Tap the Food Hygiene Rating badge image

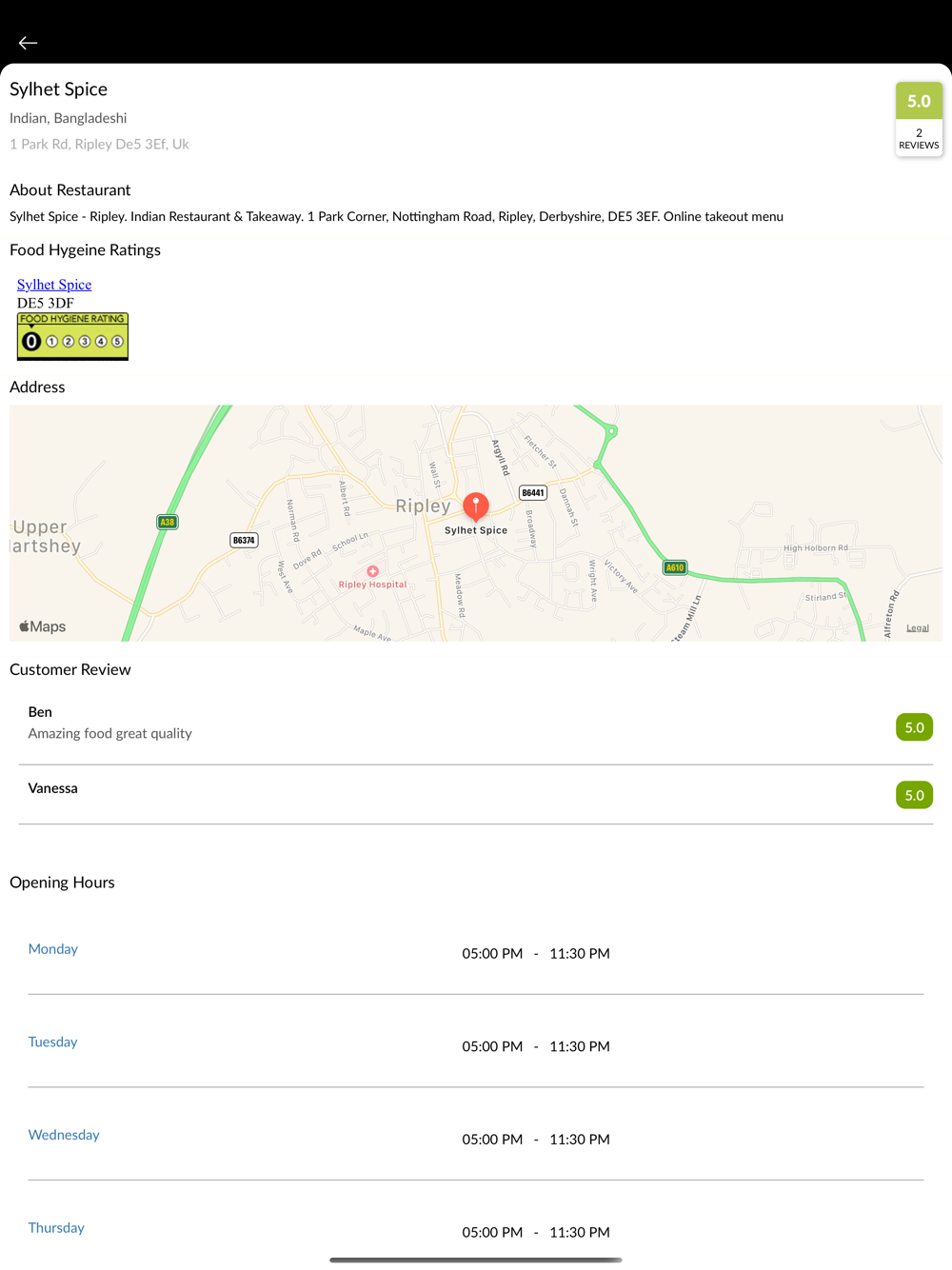(72, 337)
